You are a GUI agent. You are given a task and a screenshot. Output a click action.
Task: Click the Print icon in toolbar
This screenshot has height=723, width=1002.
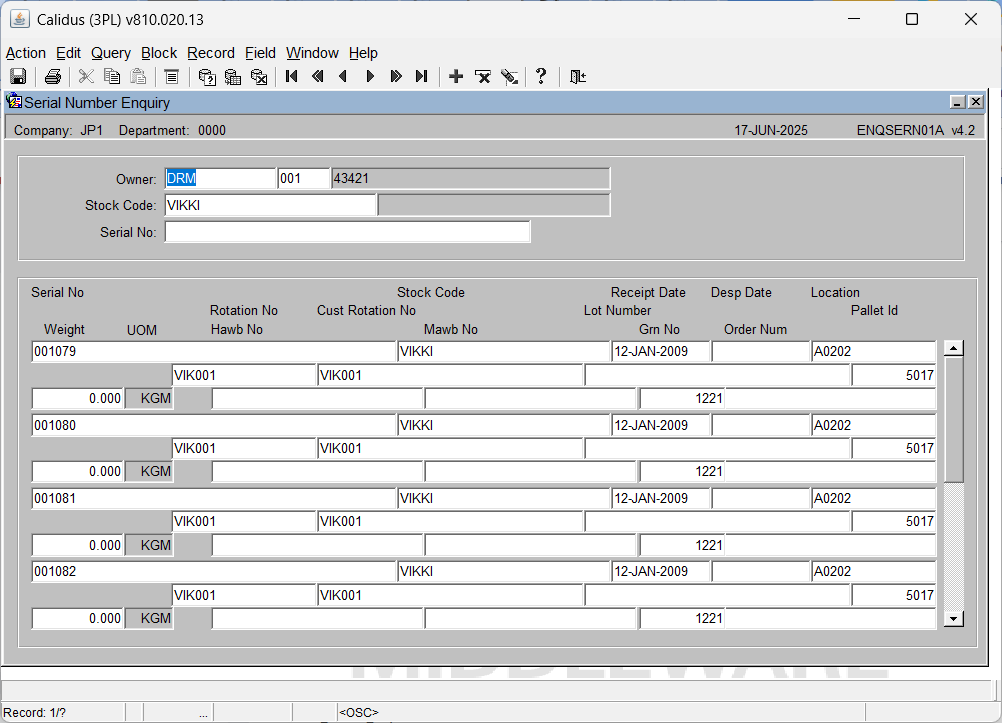52,77
